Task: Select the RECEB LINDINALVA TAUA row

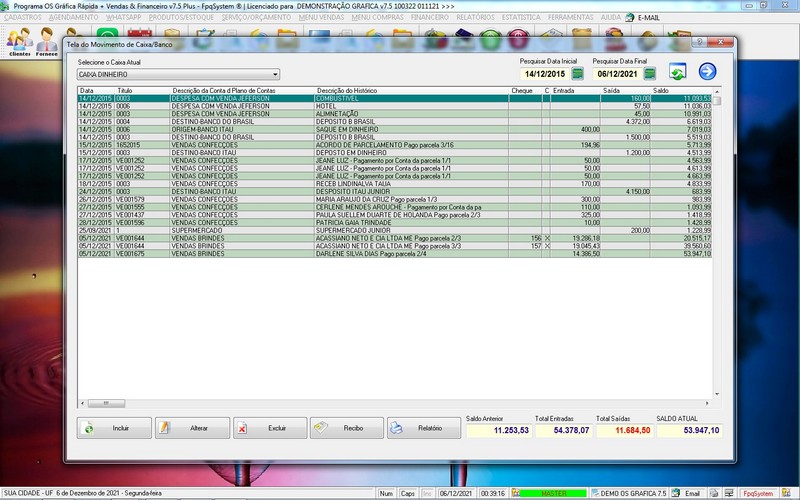Action: tap(395, 184)
